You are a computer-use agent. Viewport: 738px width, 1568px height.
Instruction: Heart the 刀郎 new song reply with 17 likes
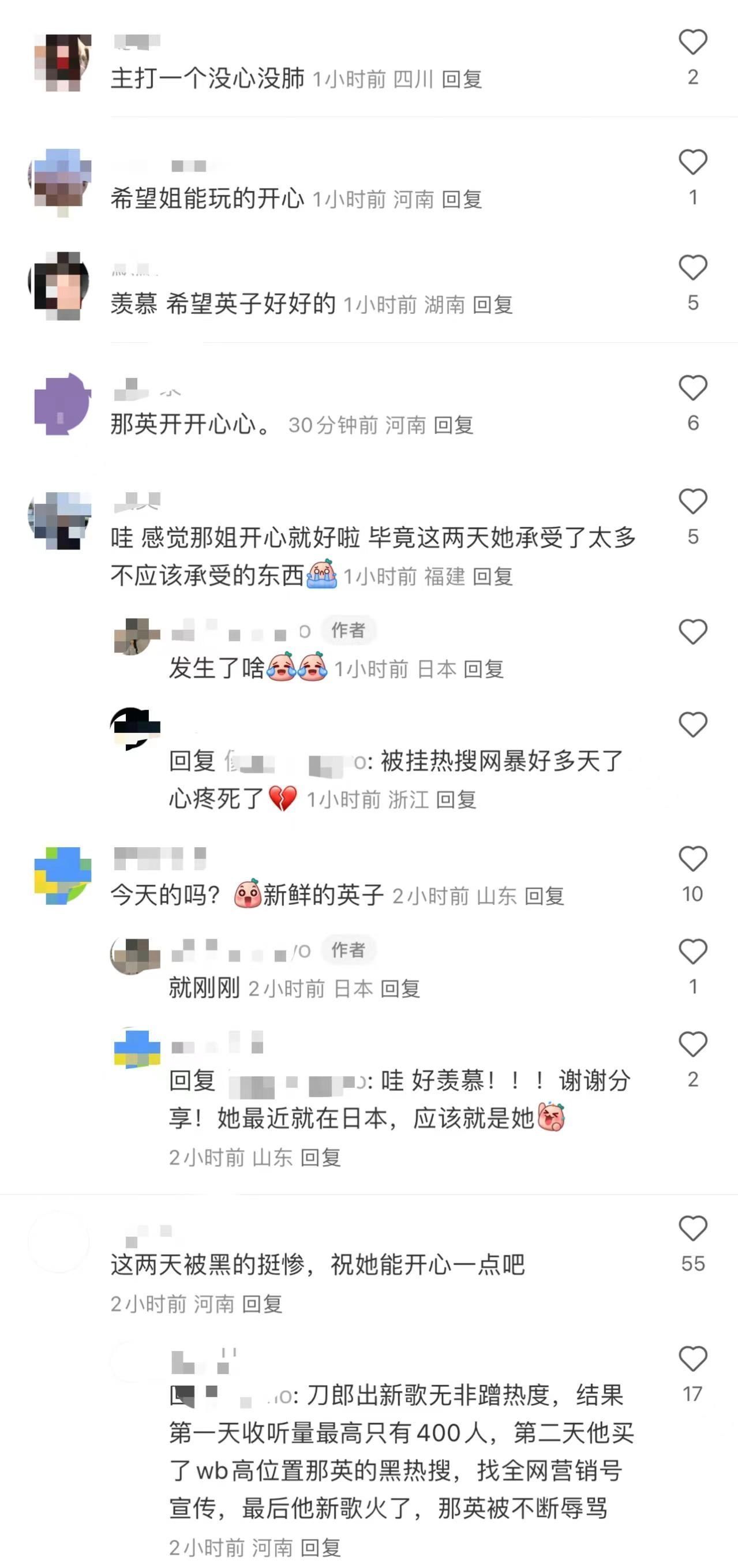click(692, 1359)
